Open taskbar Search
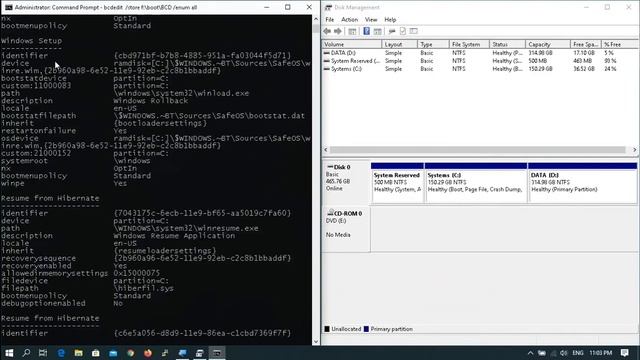This screenshot has height=360, width=640. tap(27, 353)
